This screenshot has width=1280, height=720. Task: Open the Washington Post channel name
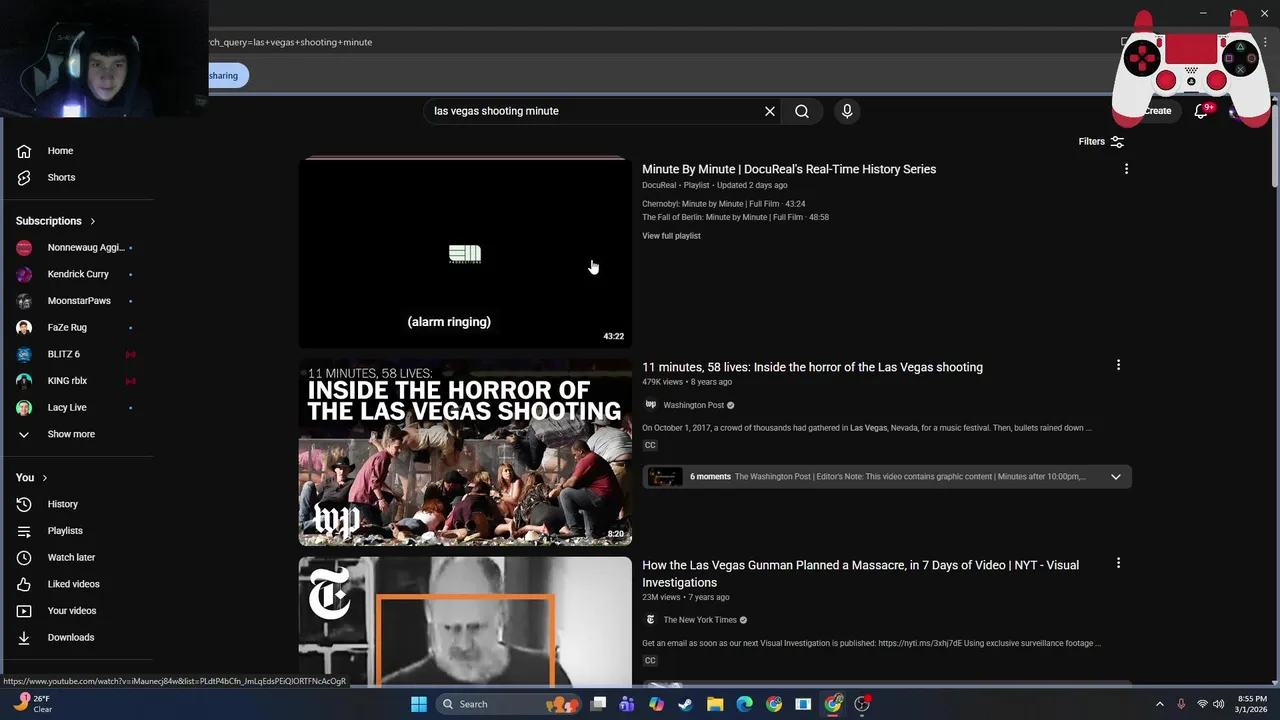point(693,405)
